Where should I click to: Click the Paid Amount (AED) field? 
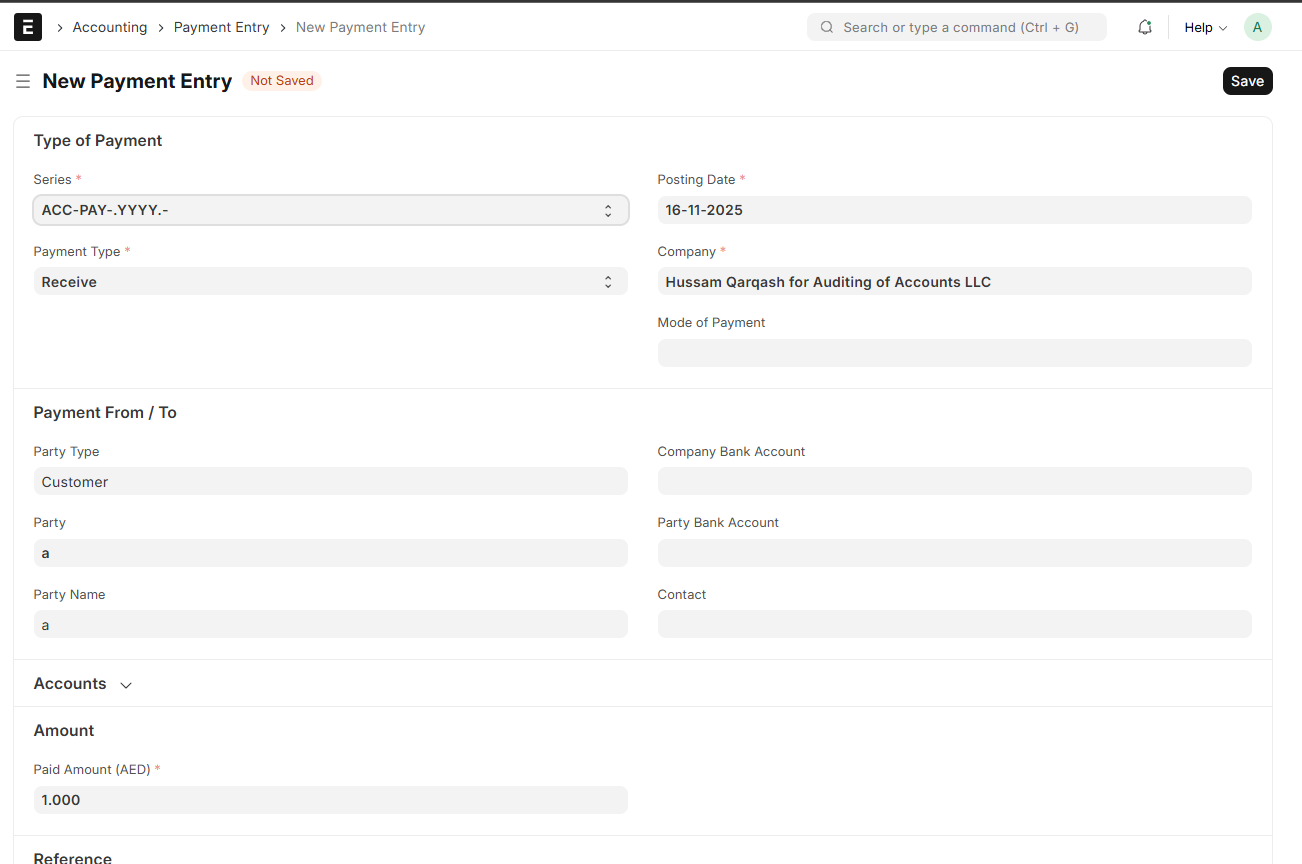[x=330, y=800]
